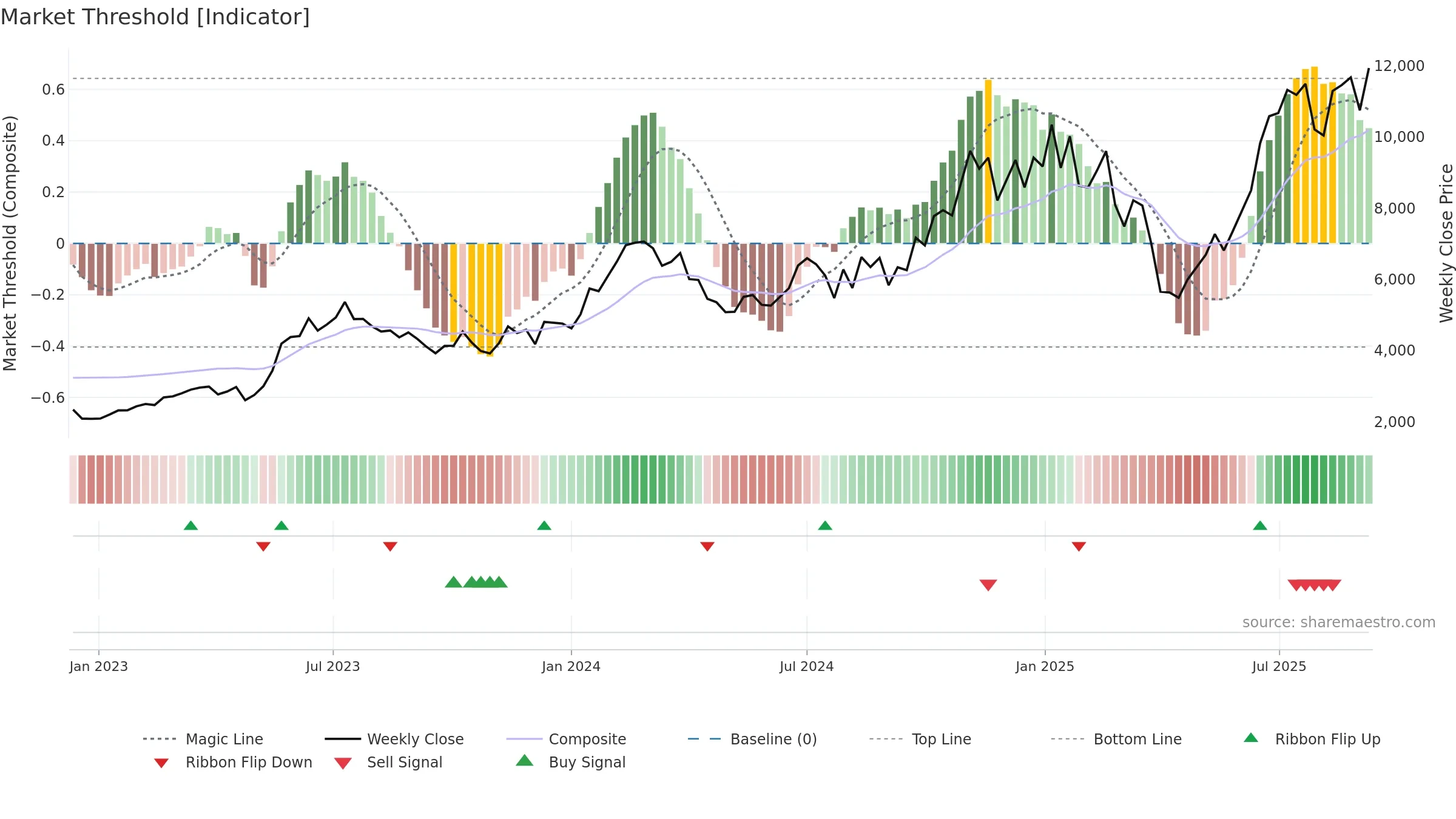The height and width of the screenshot is (819, 1456).
Task: Click the yellow bar peaking in November 2024
Action: click(988, 161)
